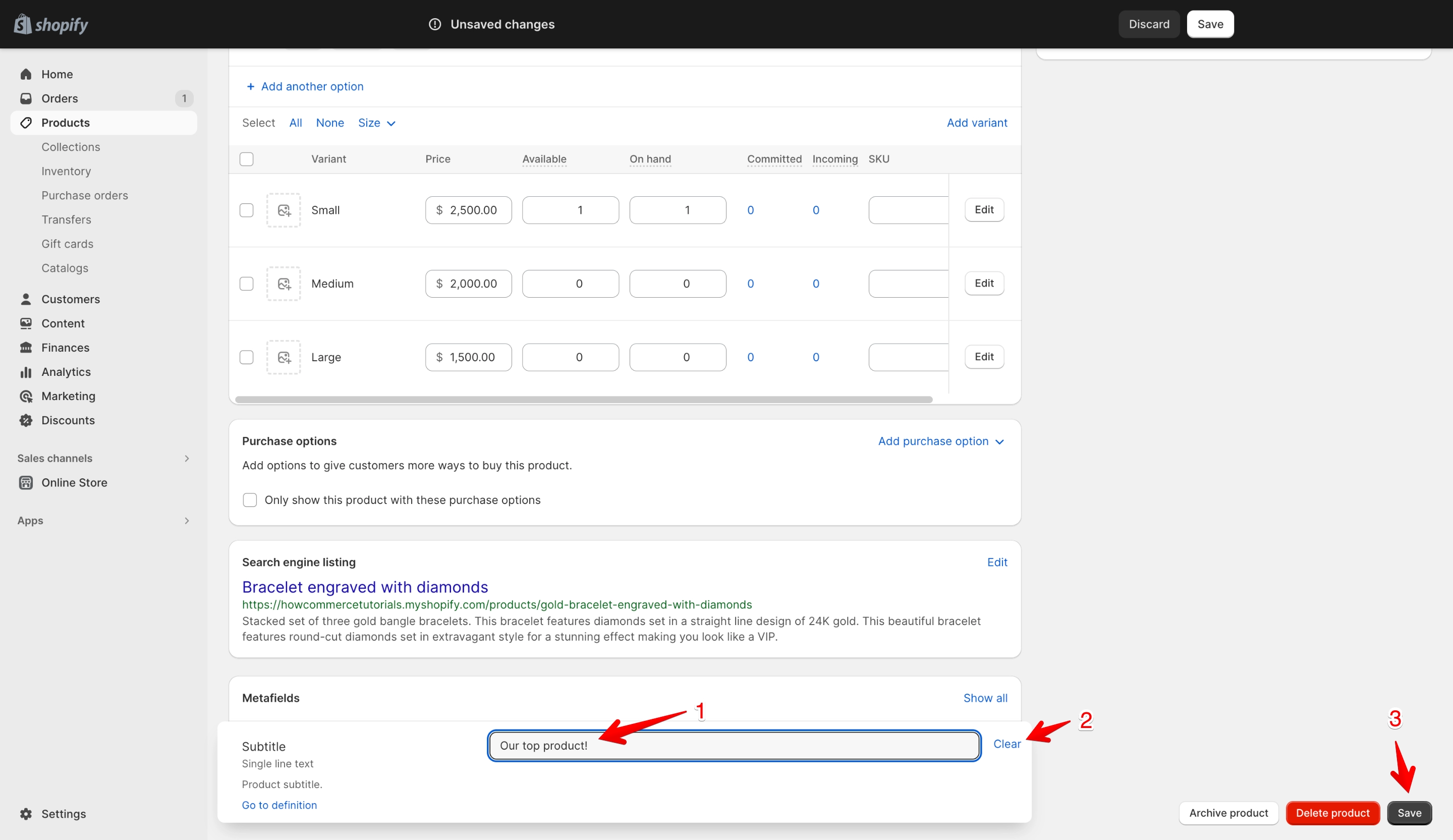Click Discard in the top bar

[x=1149, y=24]
